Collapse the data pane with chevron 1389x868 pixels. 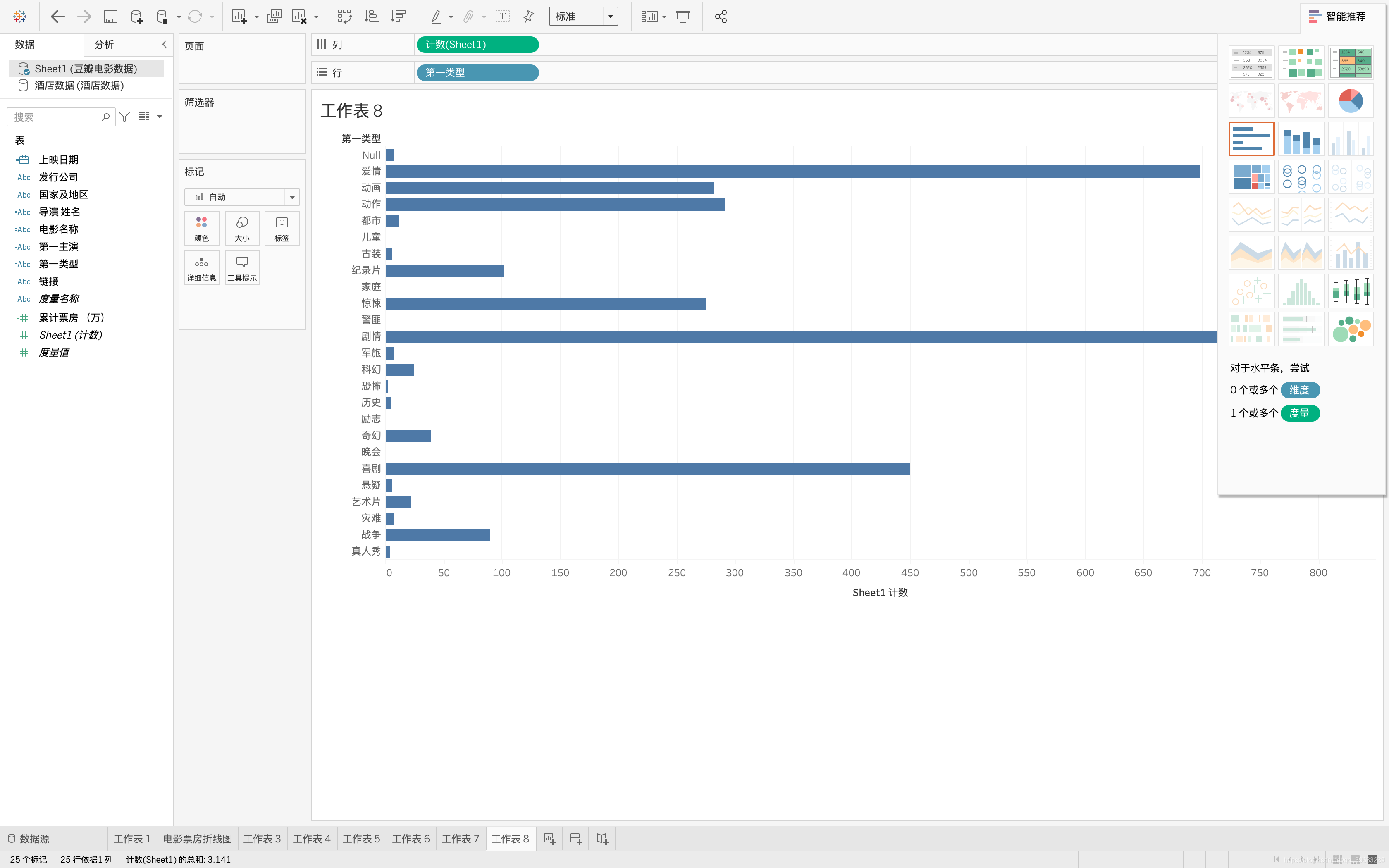(164, 44)
